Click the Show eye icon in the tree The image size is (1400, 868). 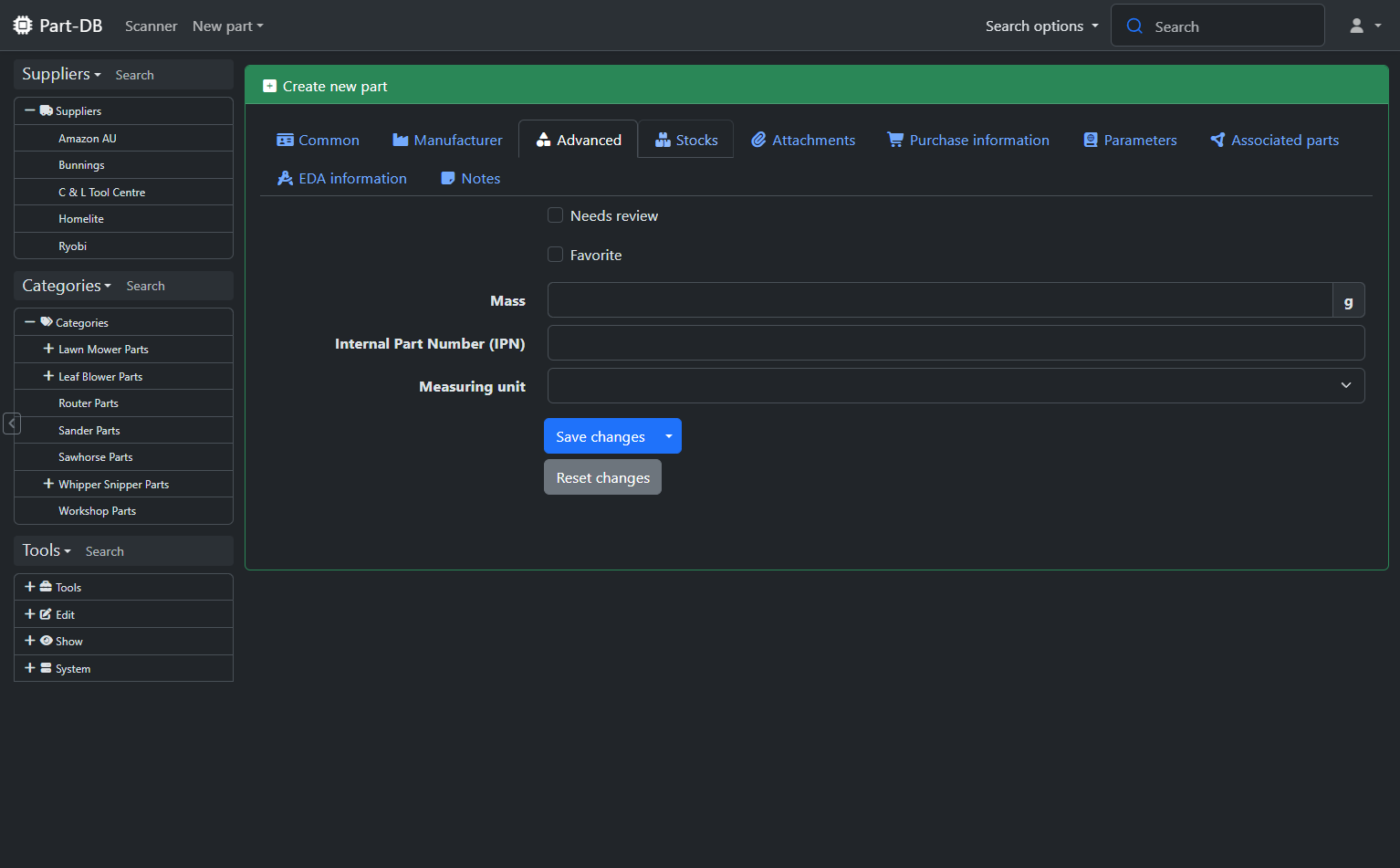46,641
